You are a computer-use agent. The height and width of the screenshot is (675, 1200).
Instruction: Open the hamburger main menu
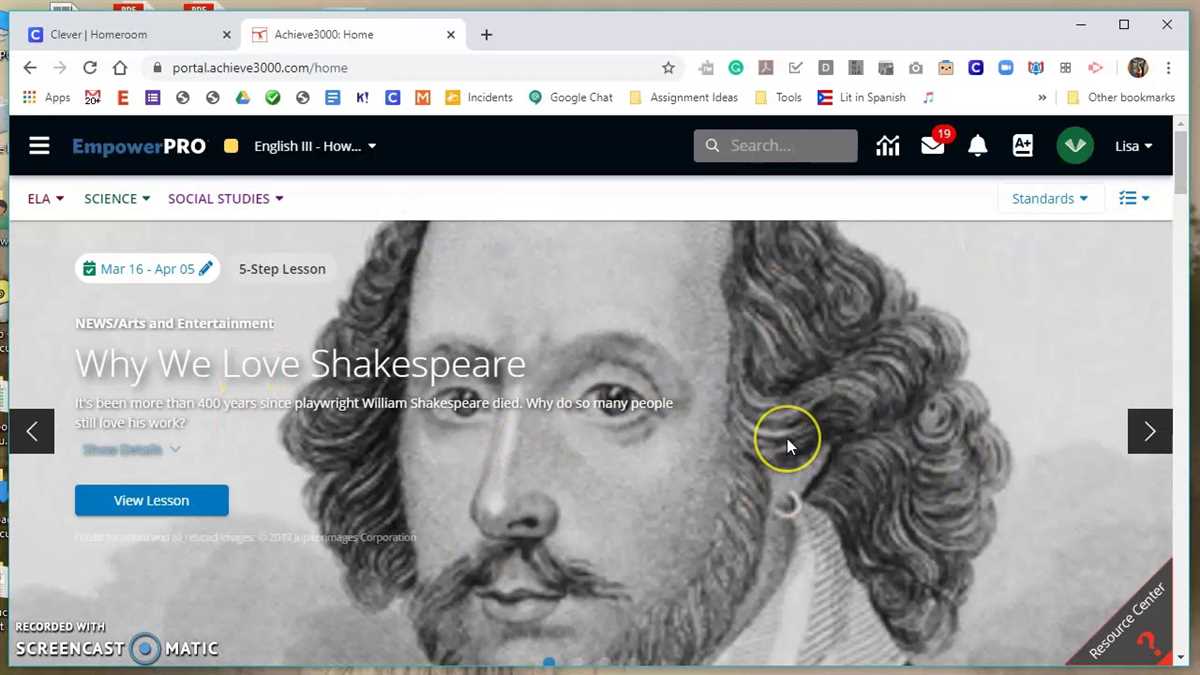(x=39, y=146)
